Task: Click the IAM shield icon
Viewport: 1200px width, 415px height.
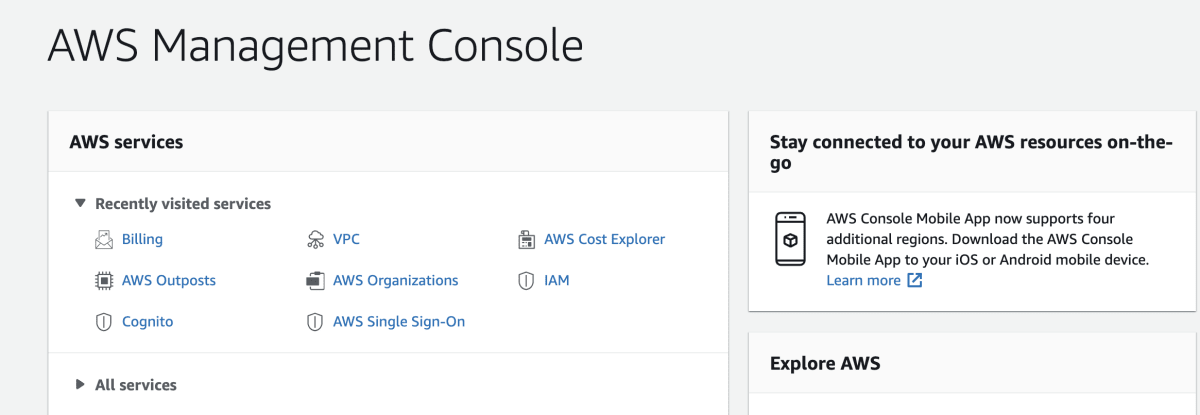Action: (x=527, y=281)
